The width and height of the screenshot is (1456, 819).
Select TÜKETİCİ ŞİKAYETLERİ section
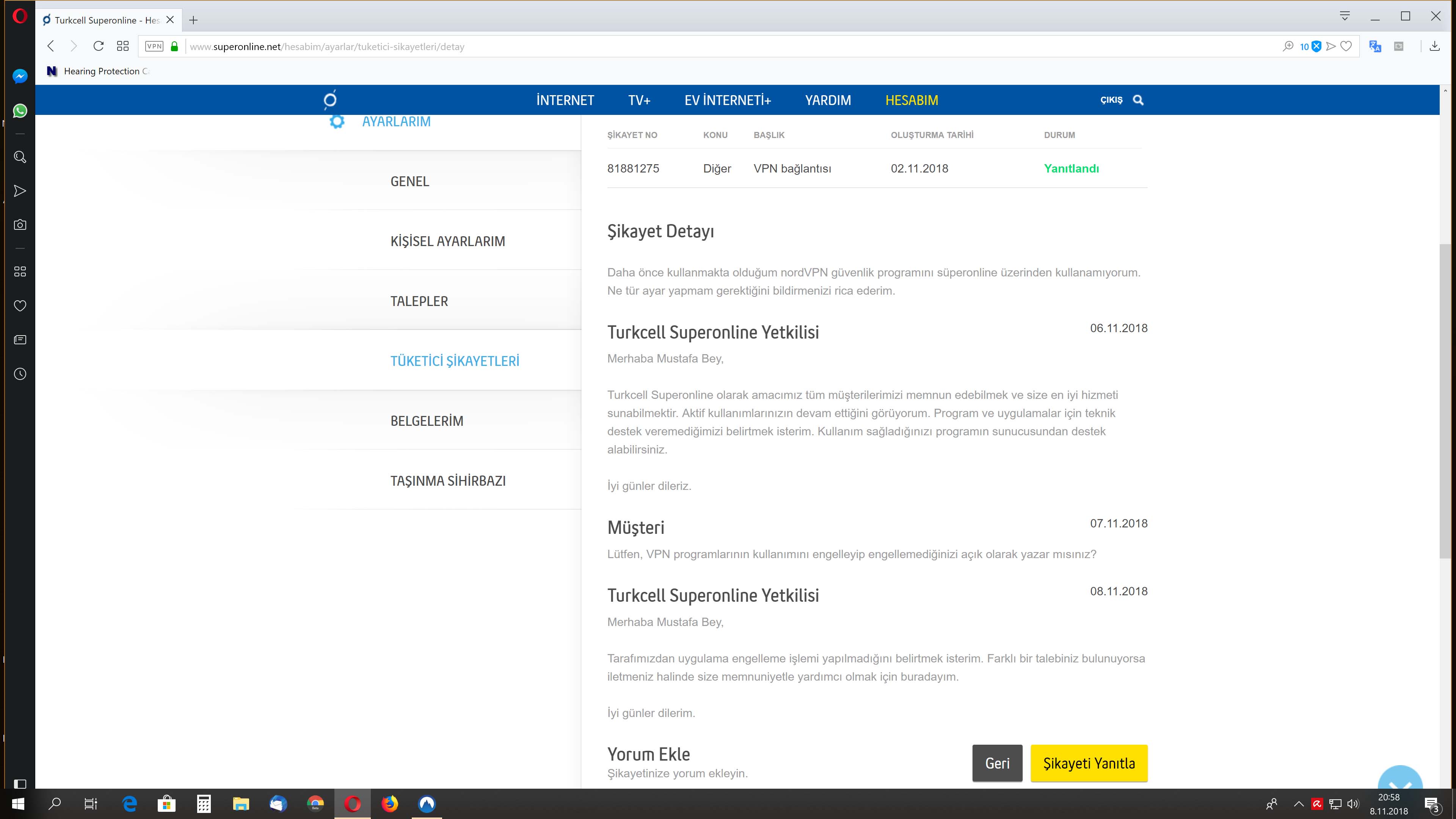point(455,361)
